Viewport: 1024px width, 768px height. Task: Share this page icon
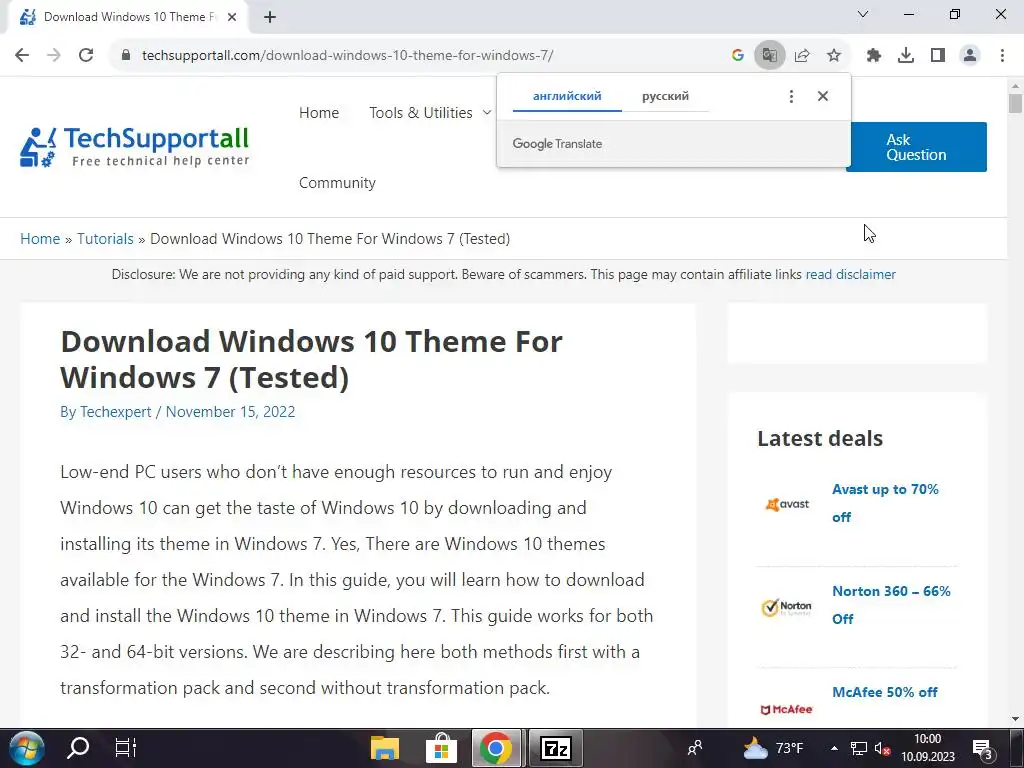click(802, 56)
